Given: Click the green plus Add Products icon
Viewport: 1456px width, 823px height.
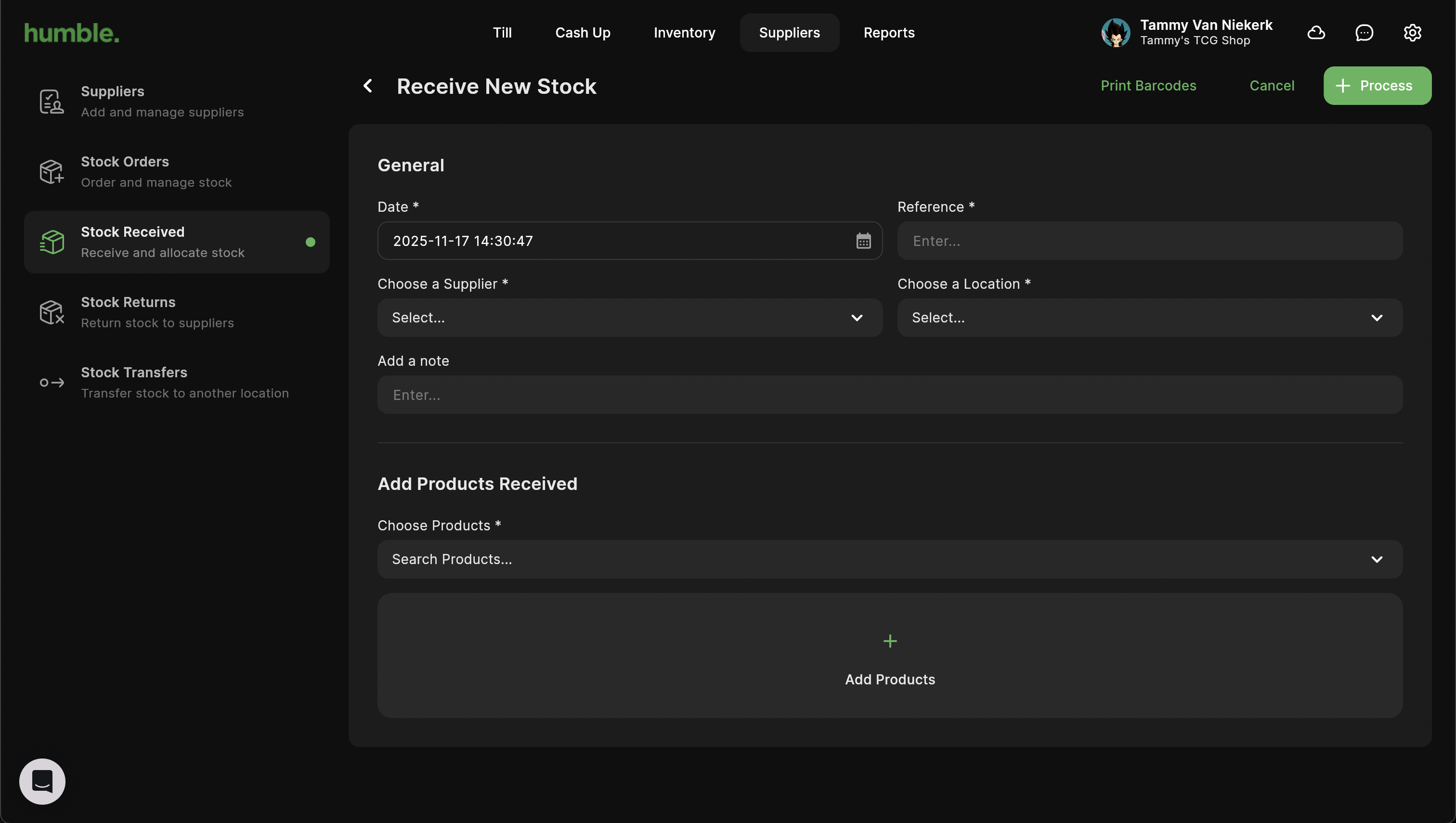Looking at the screenshot, I should [x=889, y=641].
